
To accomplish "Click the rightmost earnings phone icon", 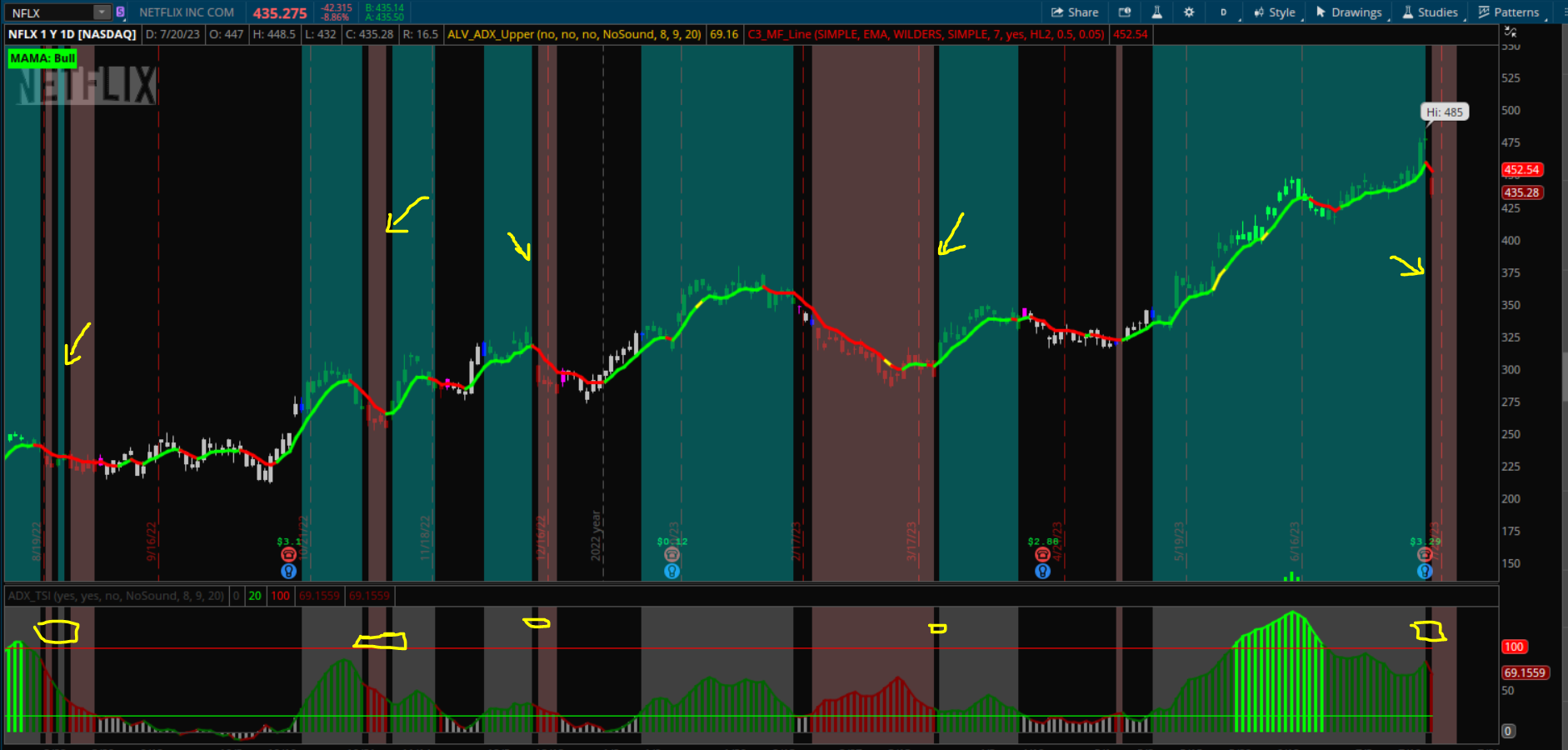I will 1425,555.
